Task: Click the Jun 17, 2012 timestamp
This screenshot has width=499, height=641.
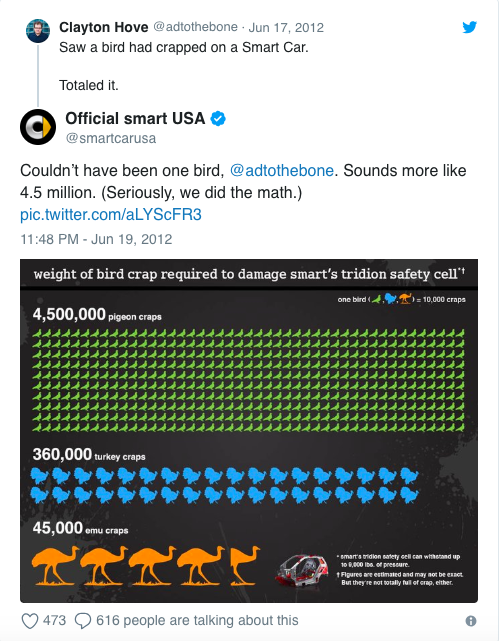Action: (x=286, y=27)
